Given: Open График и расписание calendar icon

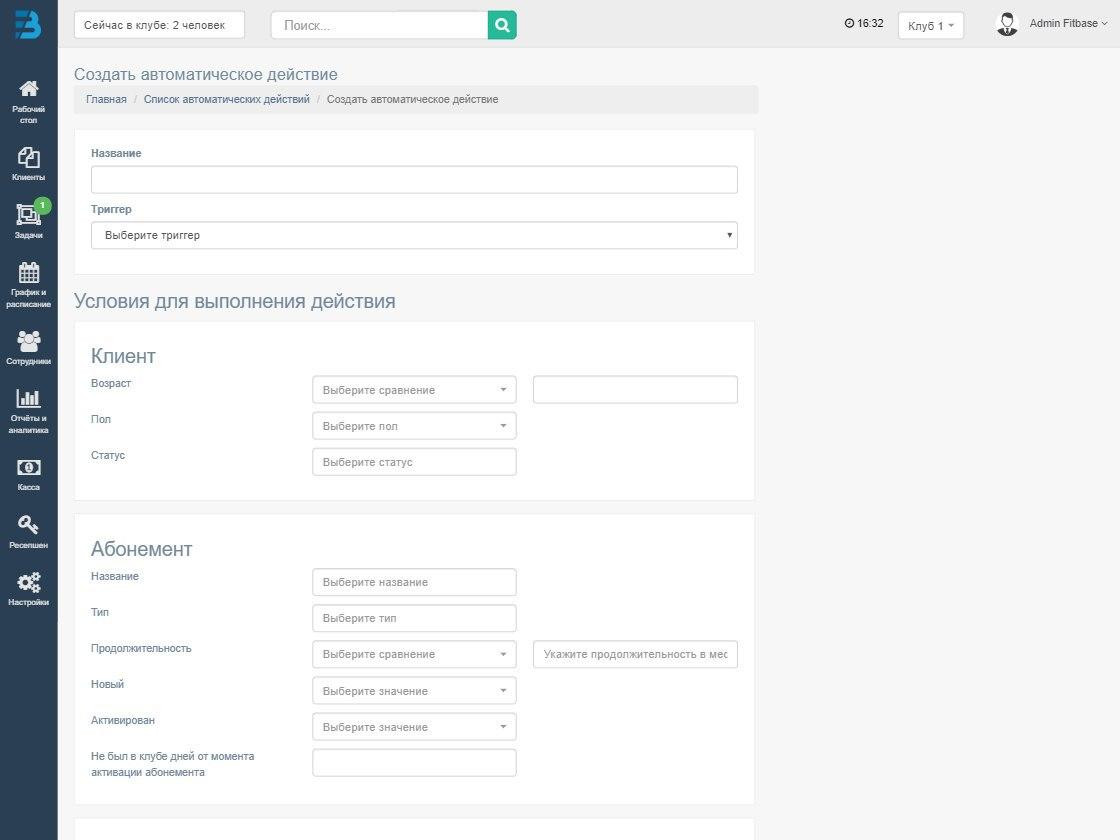Looking at the screenshot, I should click(29, 273).
